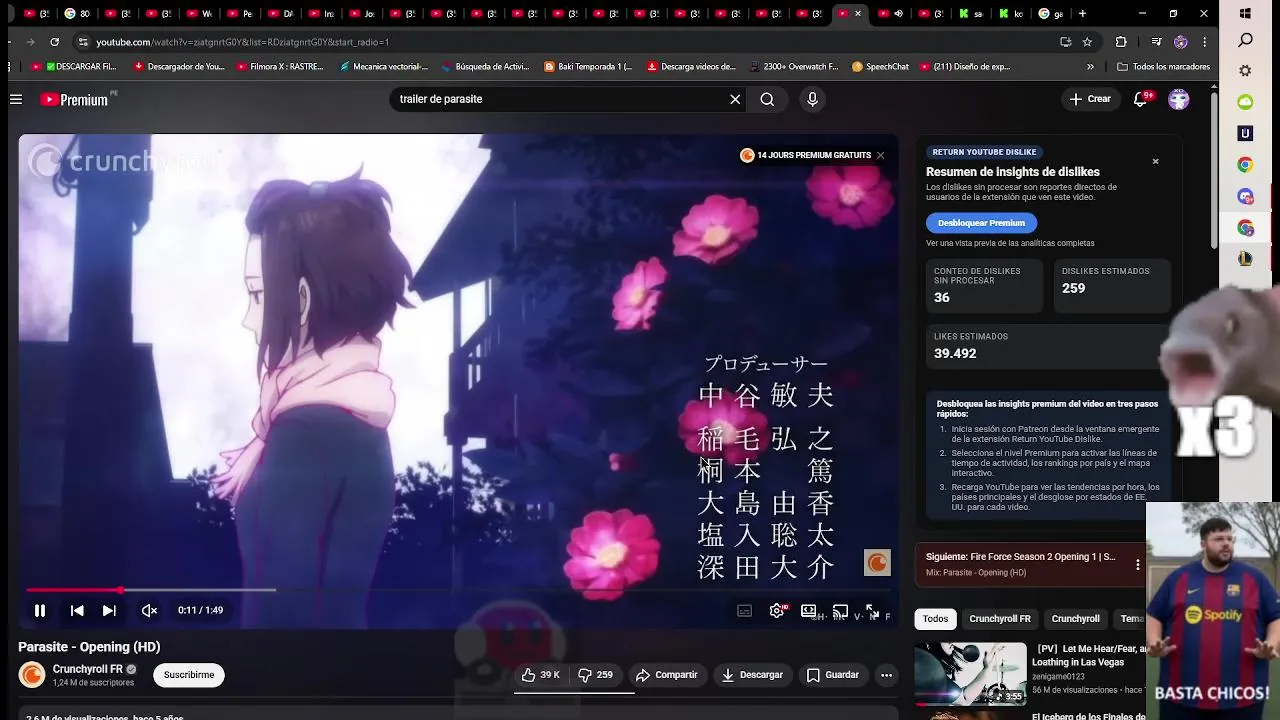Image resolution: width=1280 pixels, height=720 pixels.
Task: Click the 14 jours premium gratuits link
Action: (806, 155)
